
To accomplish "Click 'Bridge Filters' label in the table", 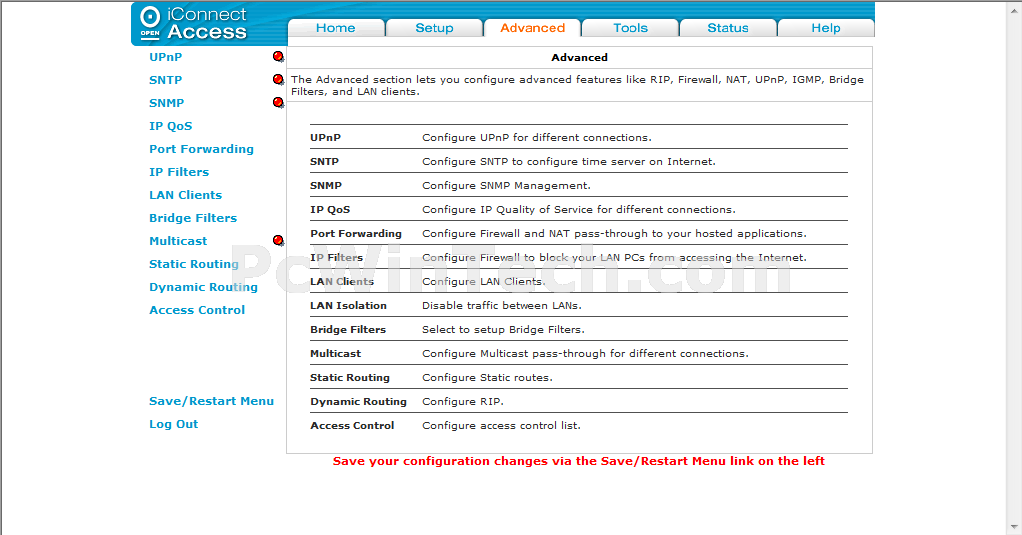I will coord(348,330).
